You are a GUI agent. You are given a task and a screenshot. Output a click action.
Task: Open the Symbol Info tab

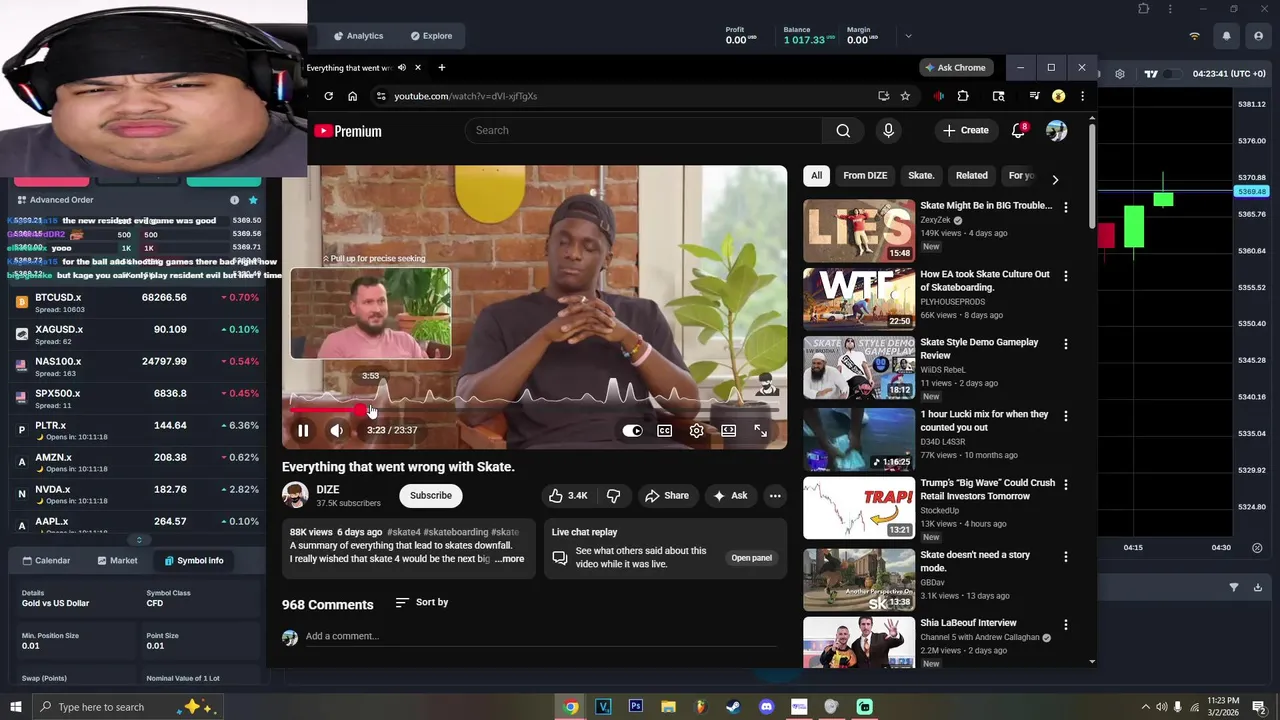pyautogui.click(x=194, y=561)
